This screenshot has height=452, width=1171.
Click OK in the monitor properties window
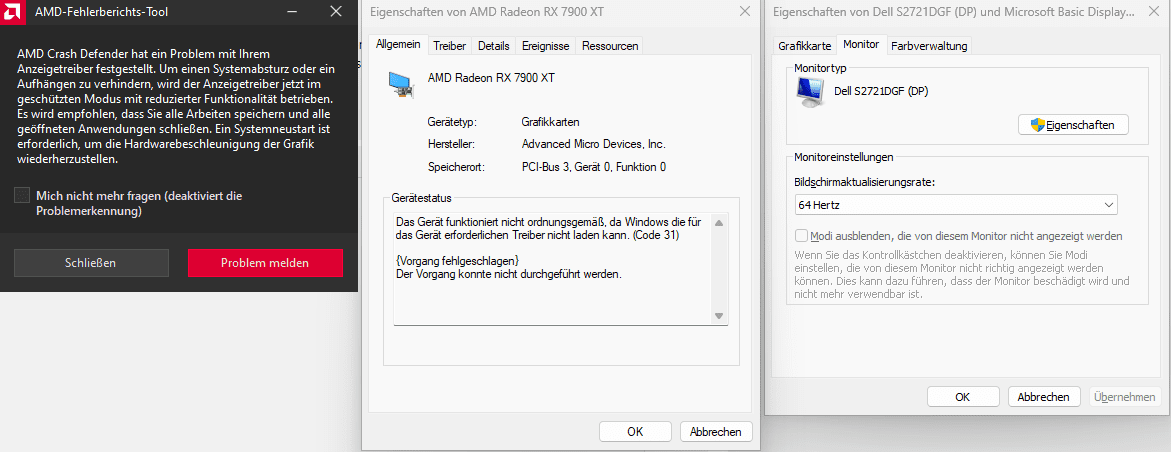pos(963,397)
